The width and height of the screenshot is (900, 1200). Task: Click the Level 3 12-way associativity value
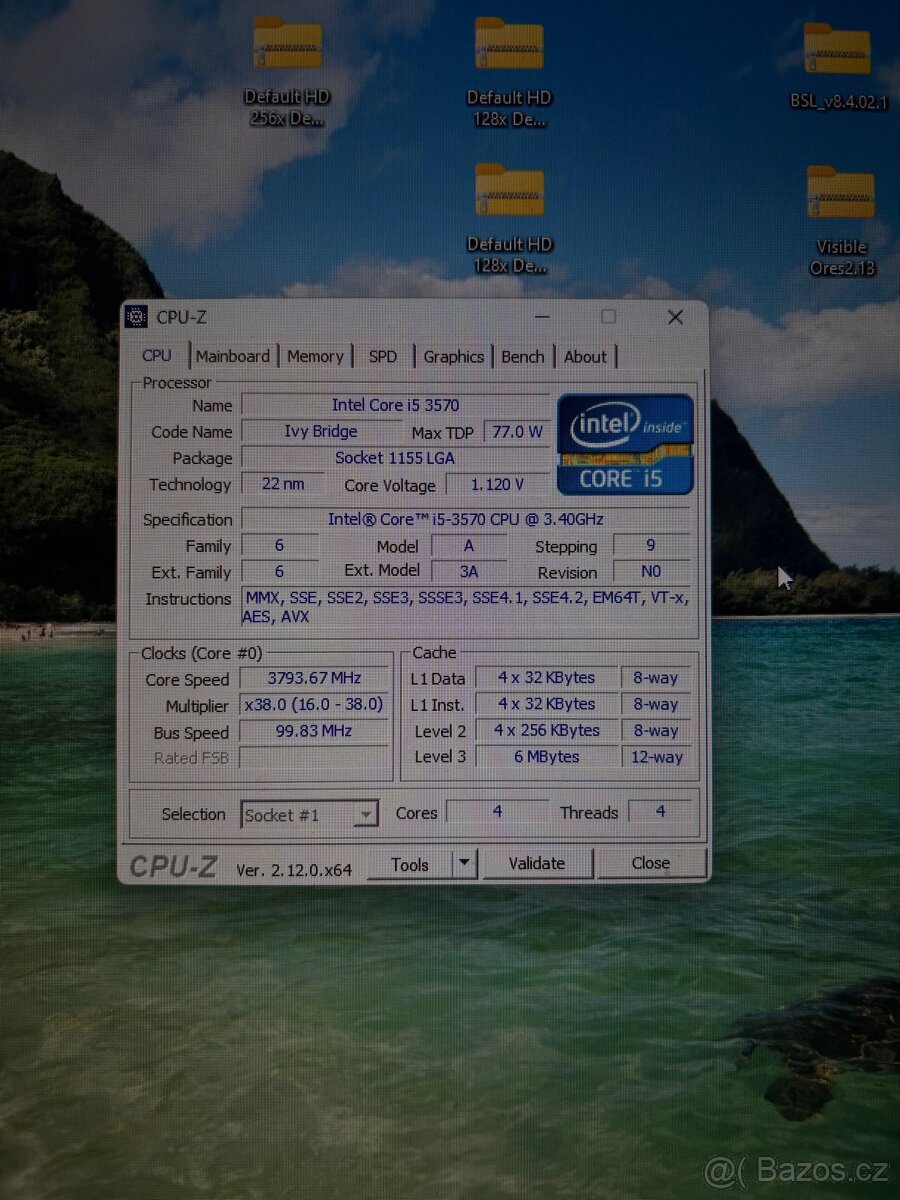tap(656, 757)
